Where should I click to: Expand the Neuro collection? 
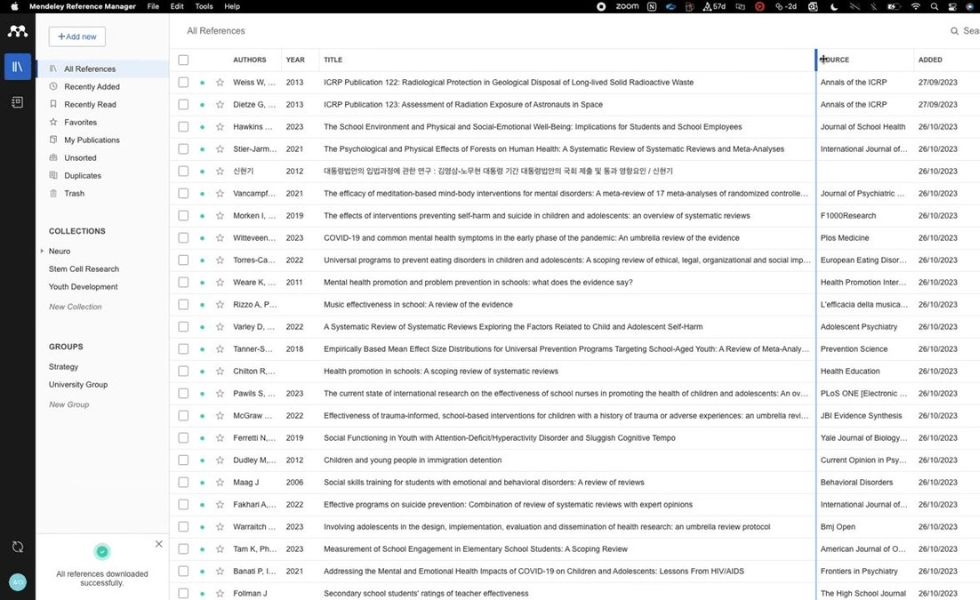tap(42, 251)
